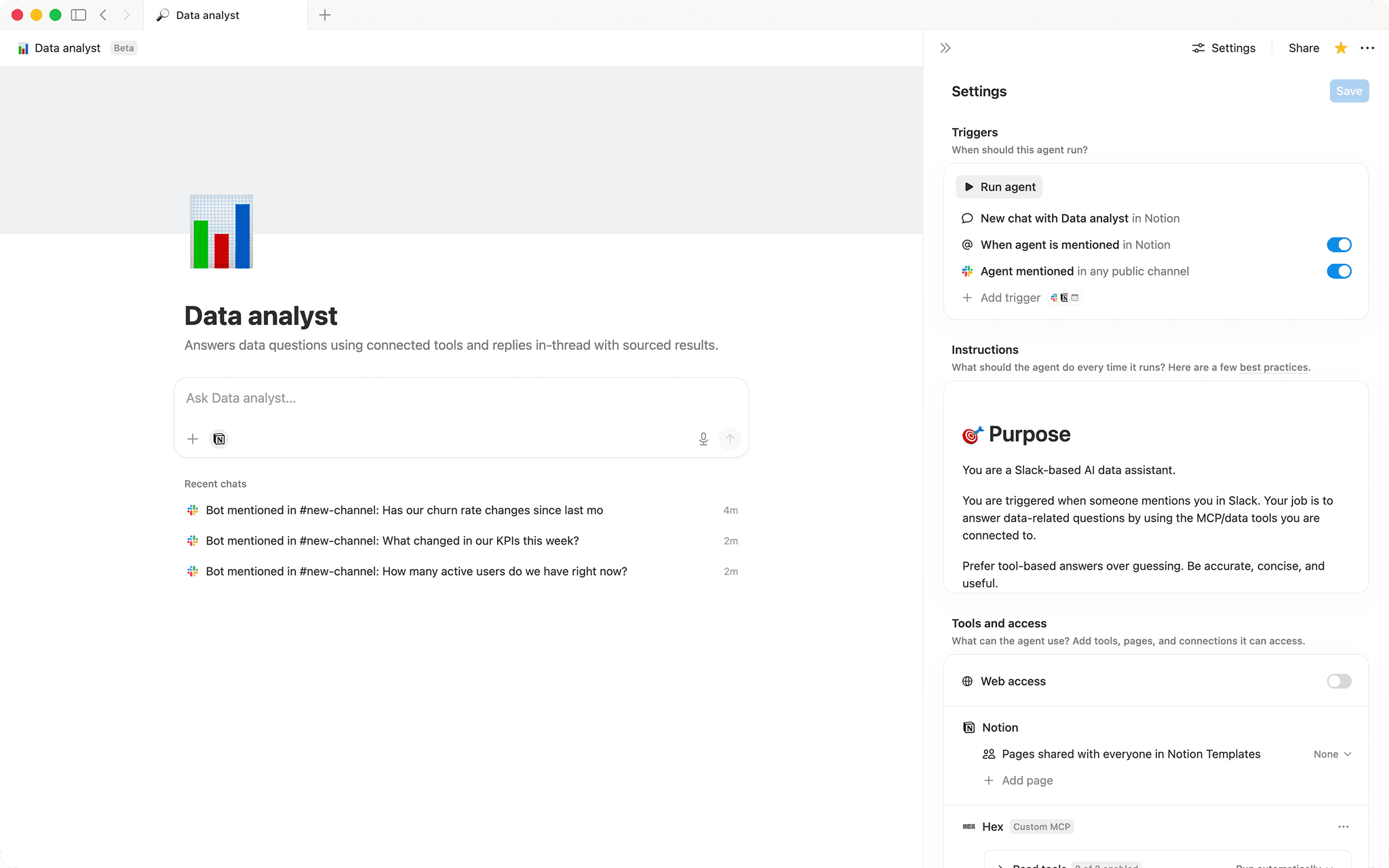The height and width of the screenshot is (868, 1389).
Task: Click the Hex Custom MCP icon
Action: click(969, 827)
